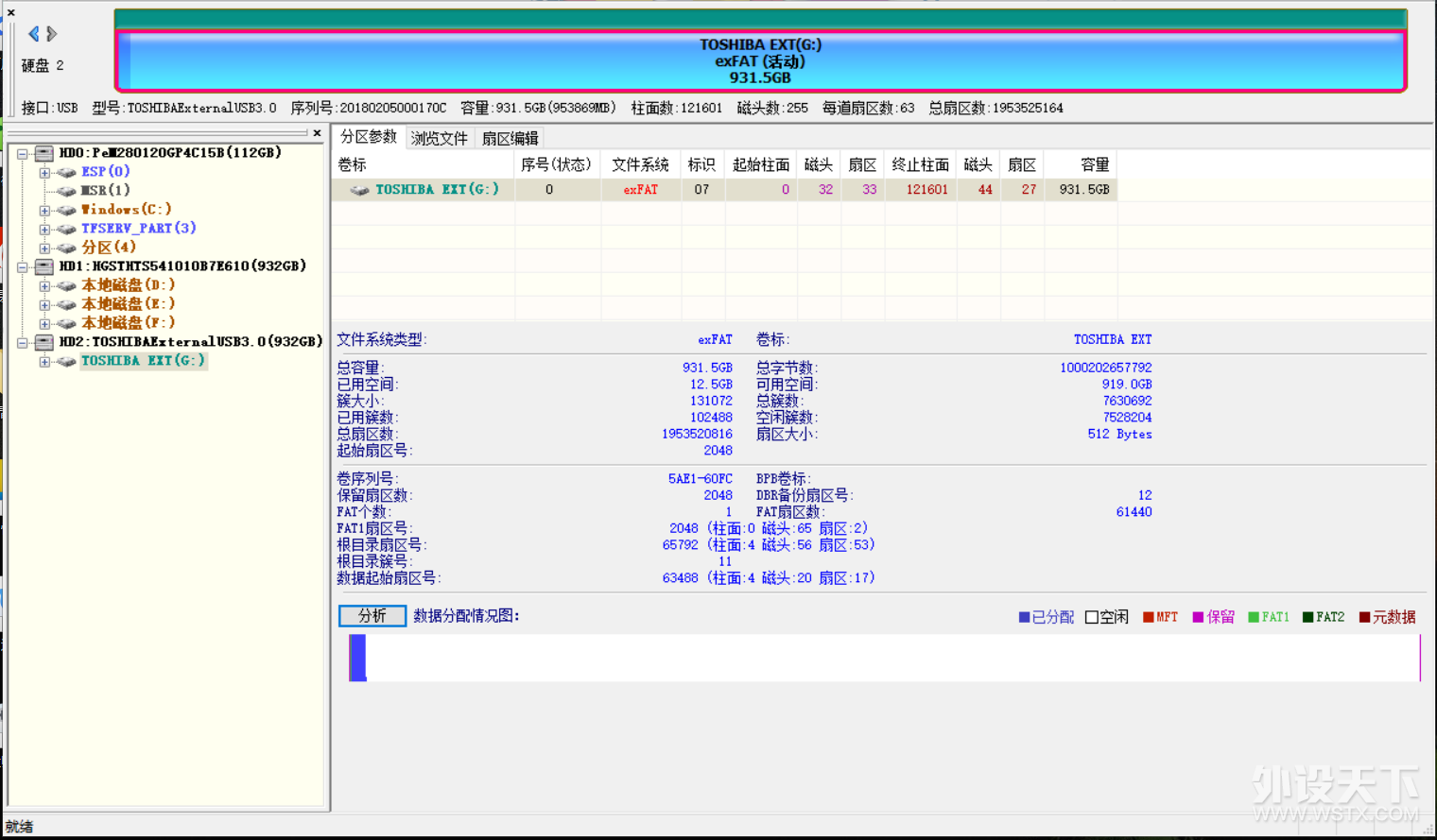Click the 标识 column header
This screenshot has width=1437, height=840.
701,164
